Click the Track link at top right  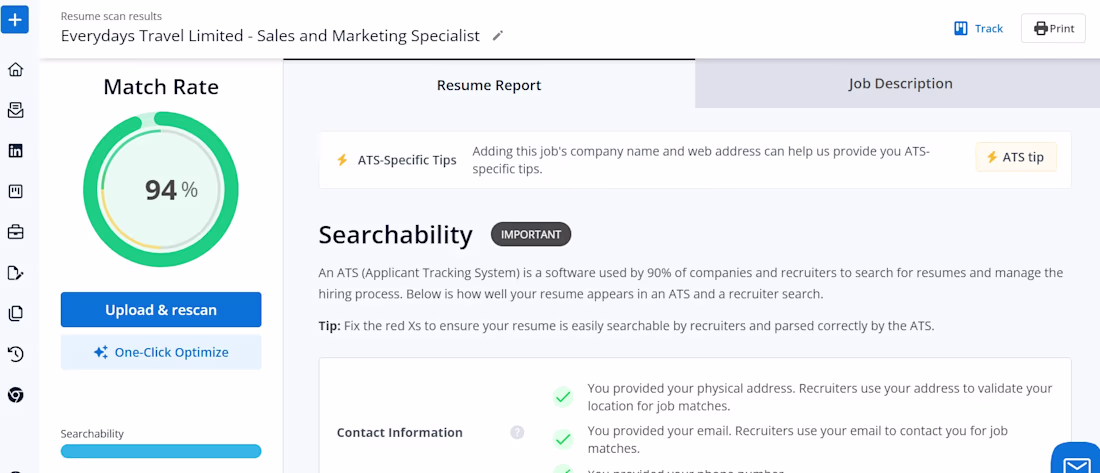pyautogui.click(x=978, y=28)
